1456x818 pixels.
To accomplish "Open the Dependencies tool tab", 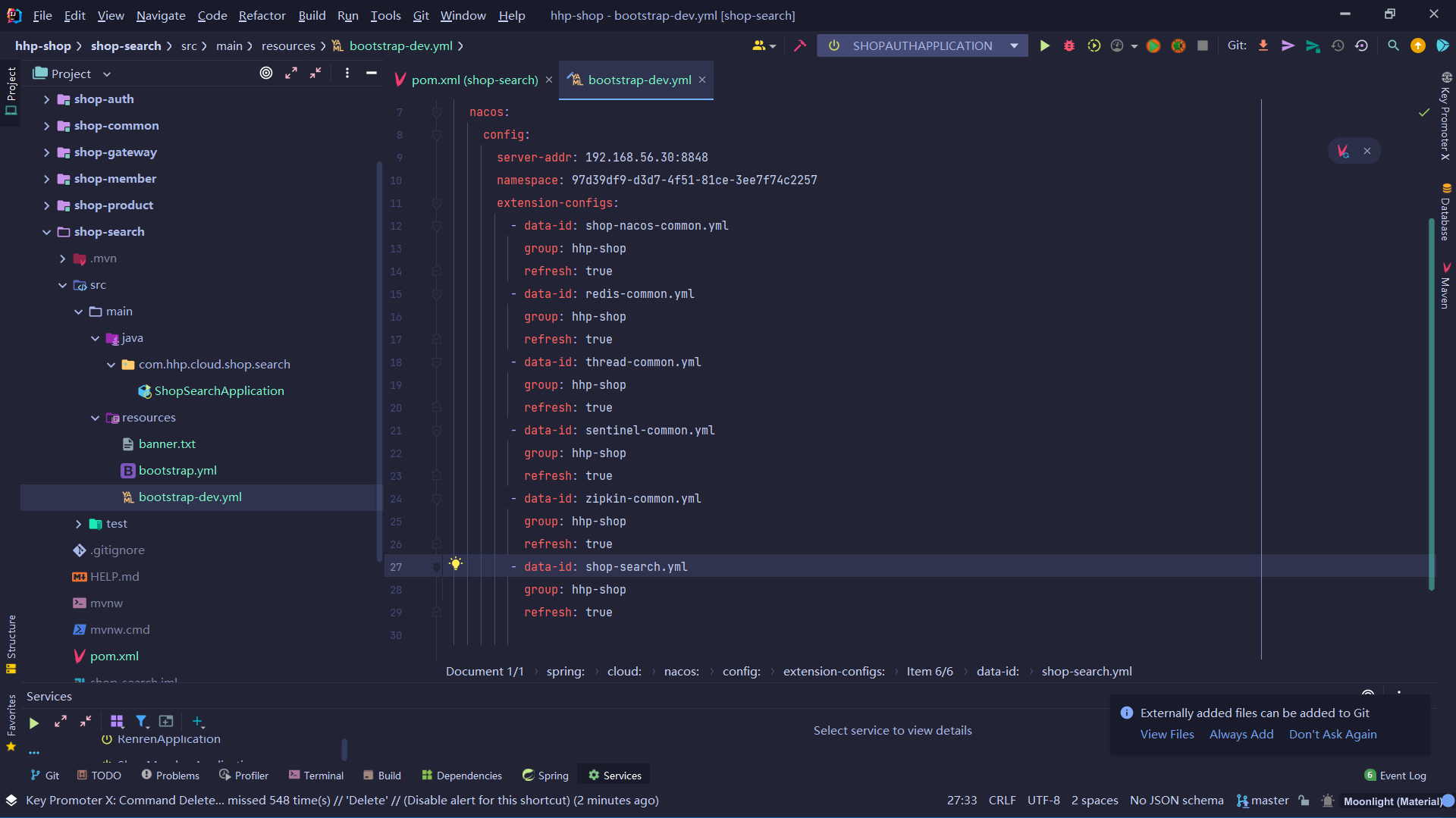I will [x=462, y=775].
